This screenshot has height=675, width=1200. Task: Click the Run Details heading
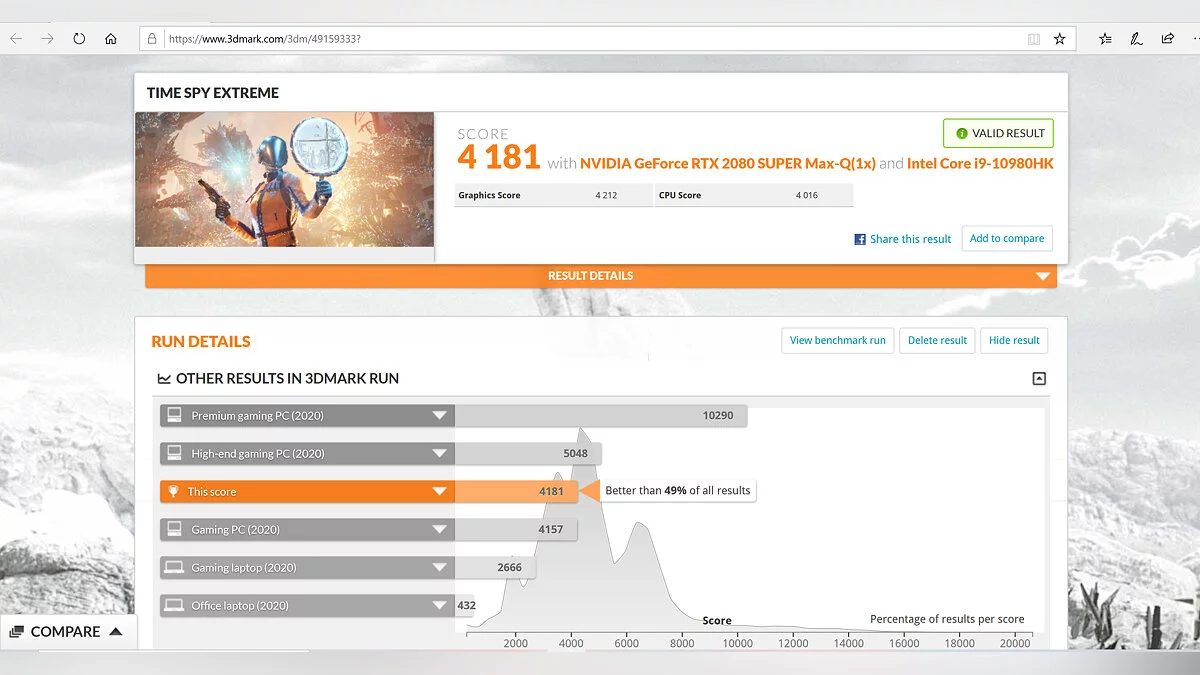201,341
